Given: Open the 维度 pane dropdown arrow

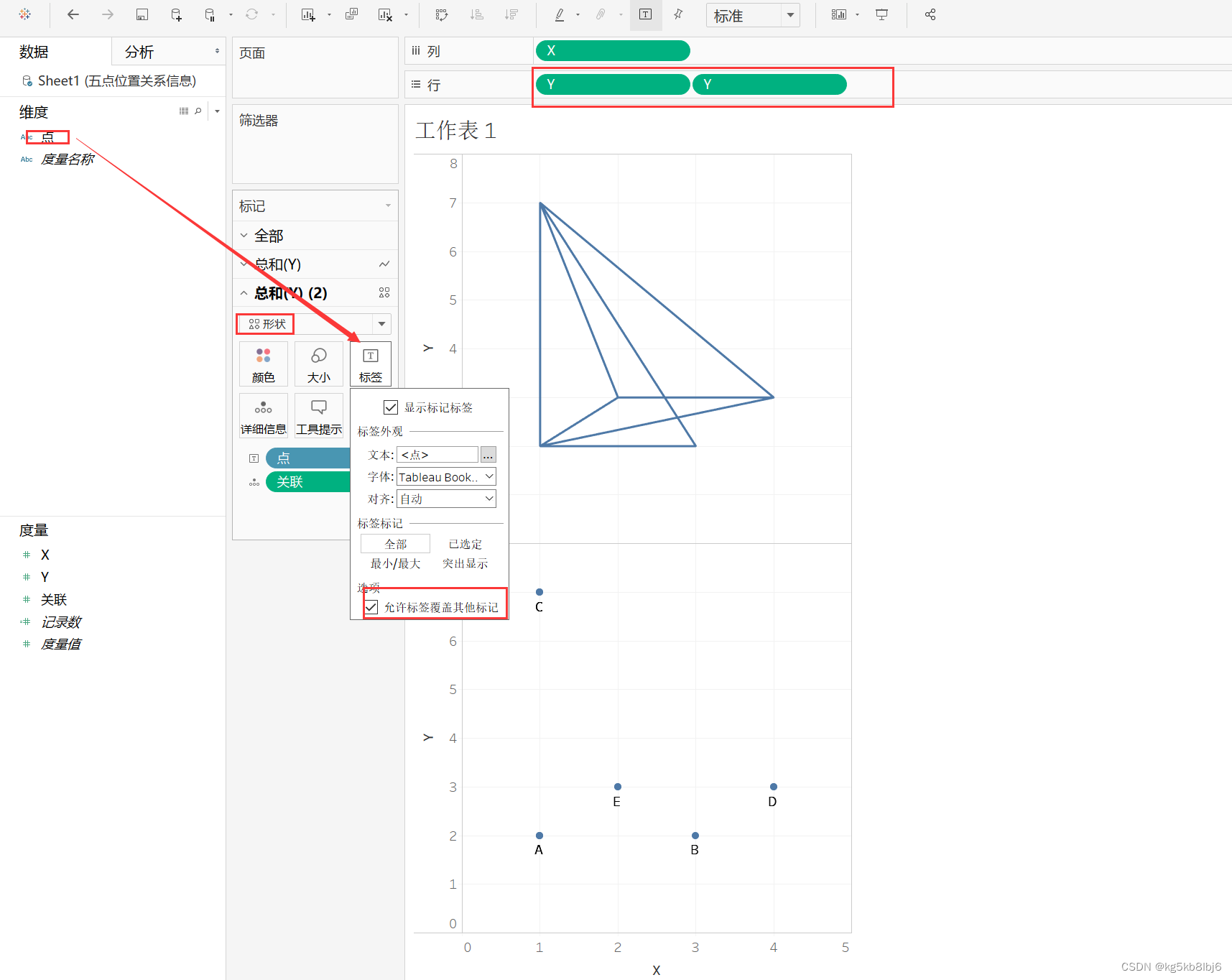Looking at the screenshot, I should coord(217,111).
